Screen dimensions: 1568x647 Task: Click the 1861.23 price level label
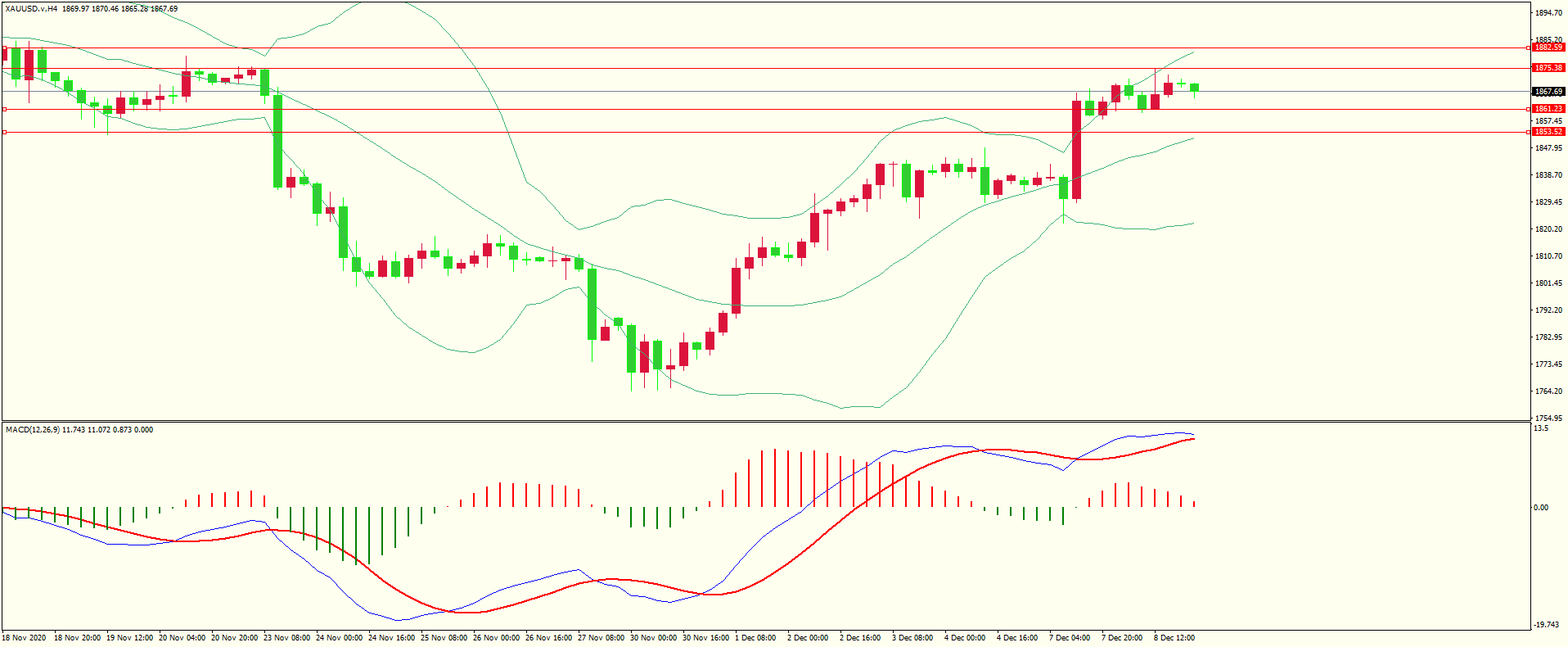[x=1548, y=109]
